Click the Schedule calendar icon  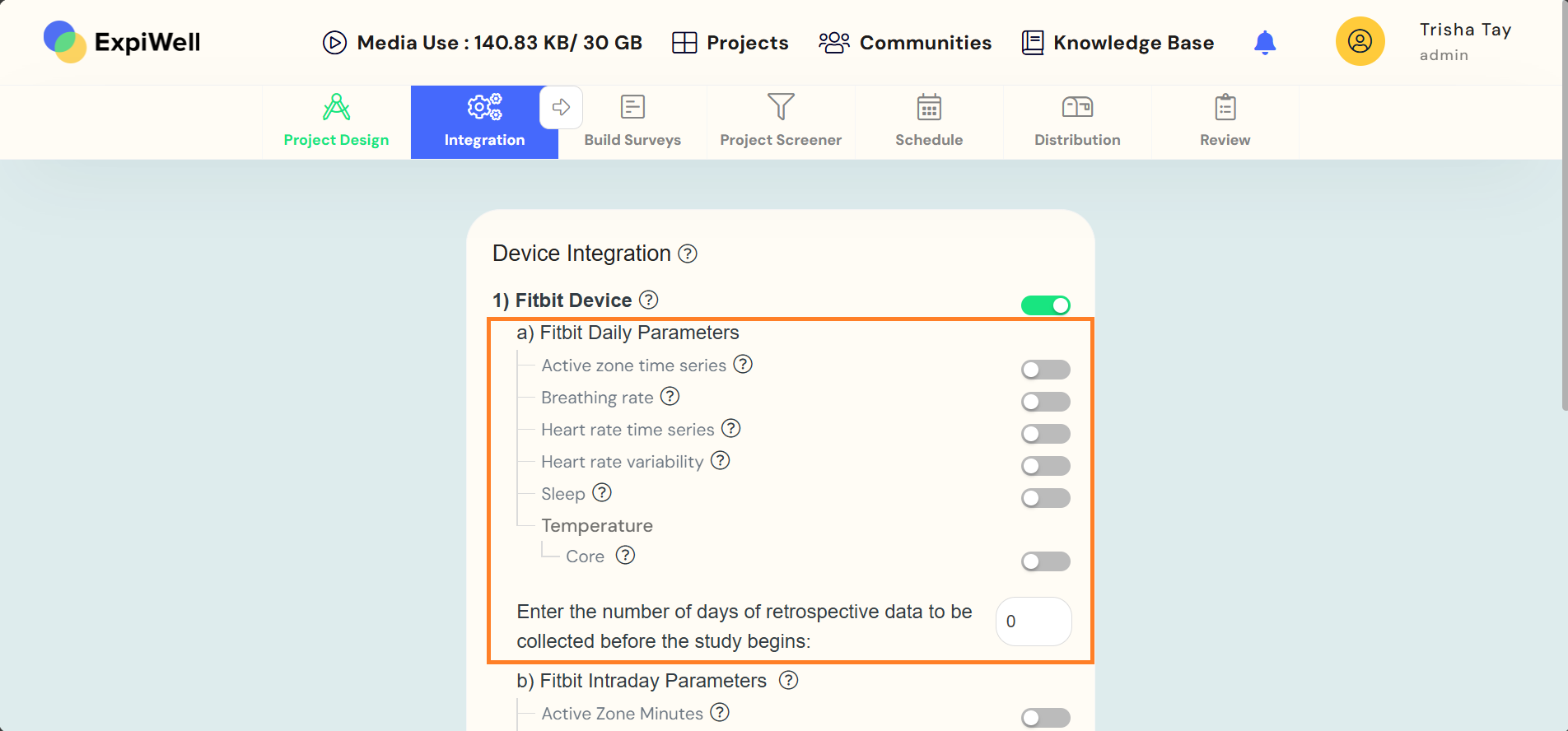tap(929, 107)
